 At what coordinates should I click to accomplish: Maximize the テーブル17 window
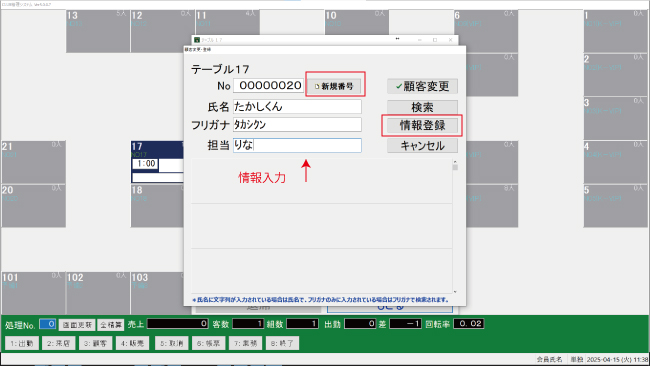[x=435, y=40]
